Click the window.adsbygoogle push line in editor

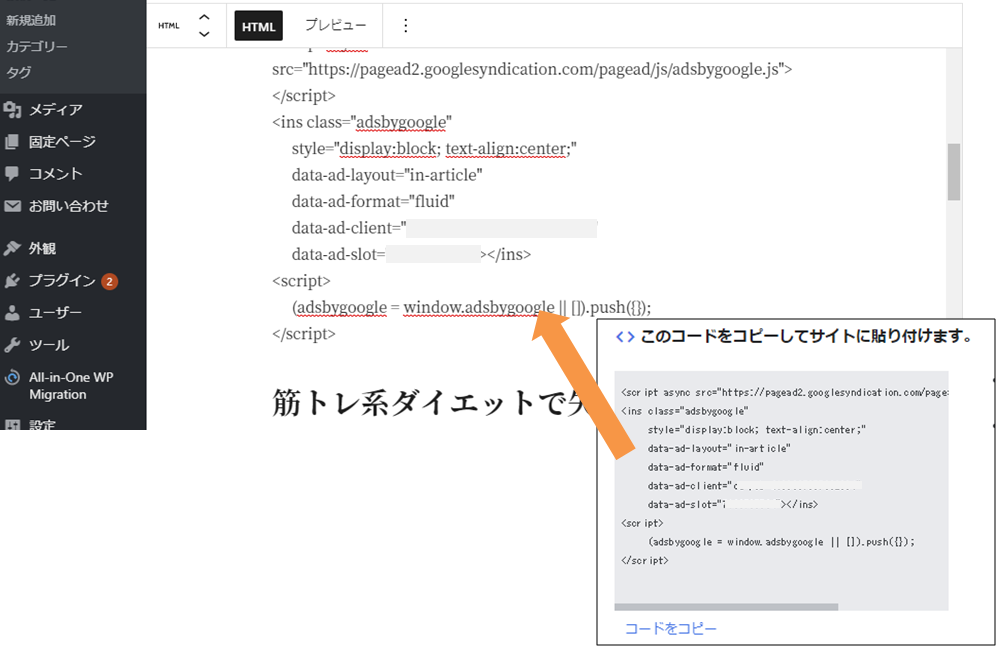[x=471, y=307]
